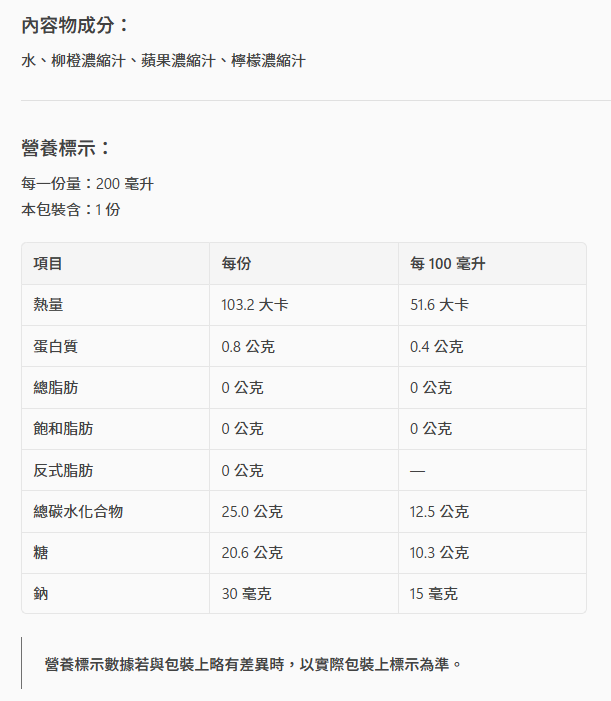Click the disclaimer note about 實際包裝上標示為準
Image resolution: width=611 pixels, height=701 pixels.
point(254,664)
